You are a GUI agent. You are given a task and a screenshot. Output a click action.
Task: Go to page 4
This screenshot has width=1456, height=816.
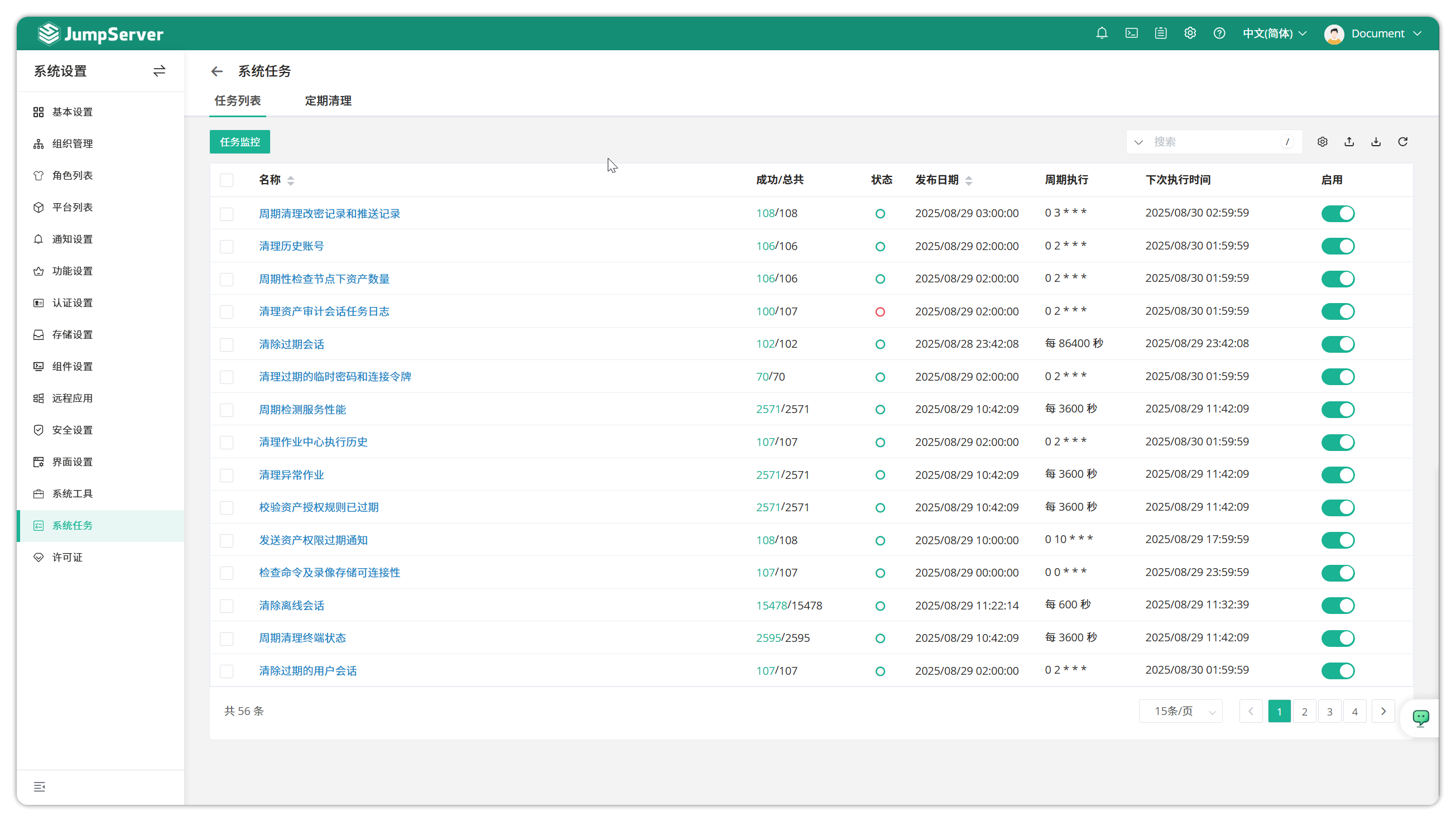point(1355,712)
